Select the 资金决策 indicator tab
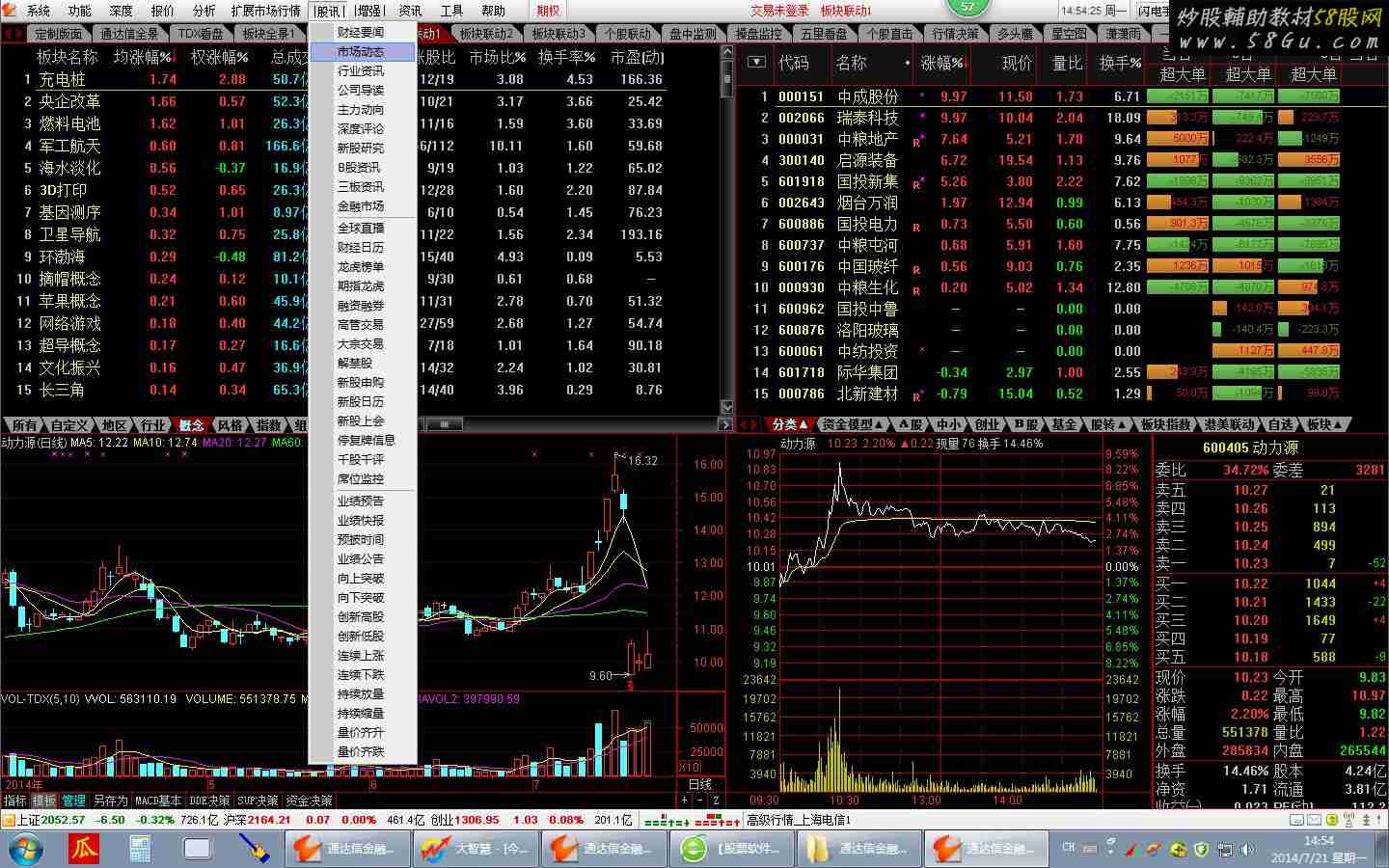1389x868 pixels. (309, 800)
